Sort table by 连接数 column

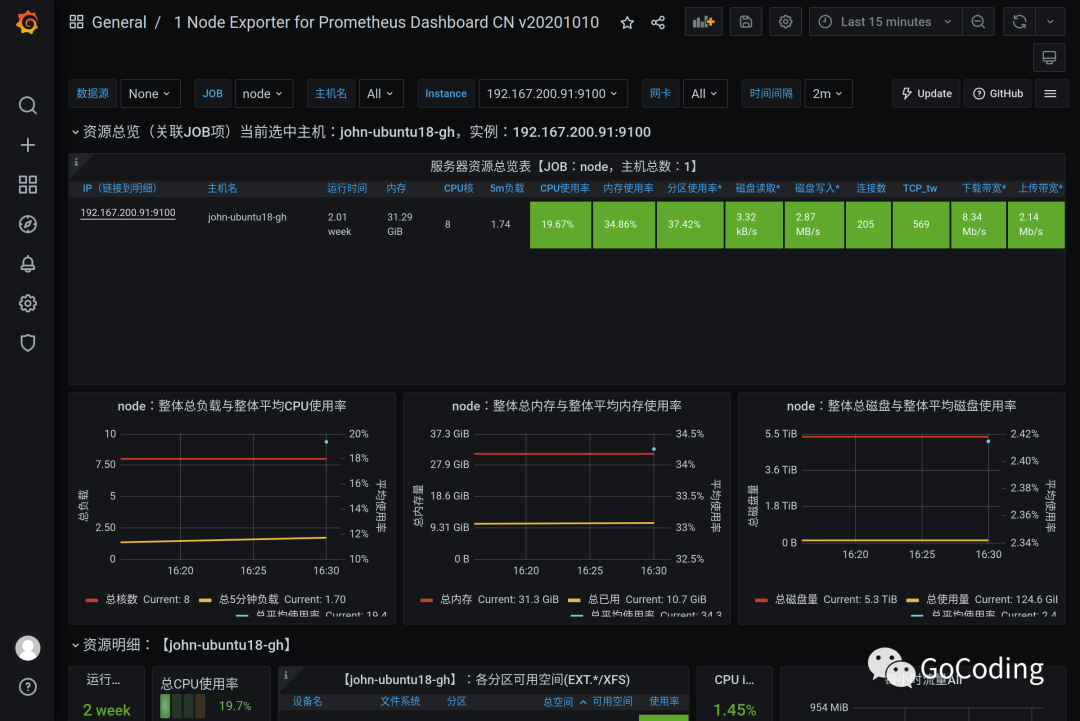pos(871,188)
